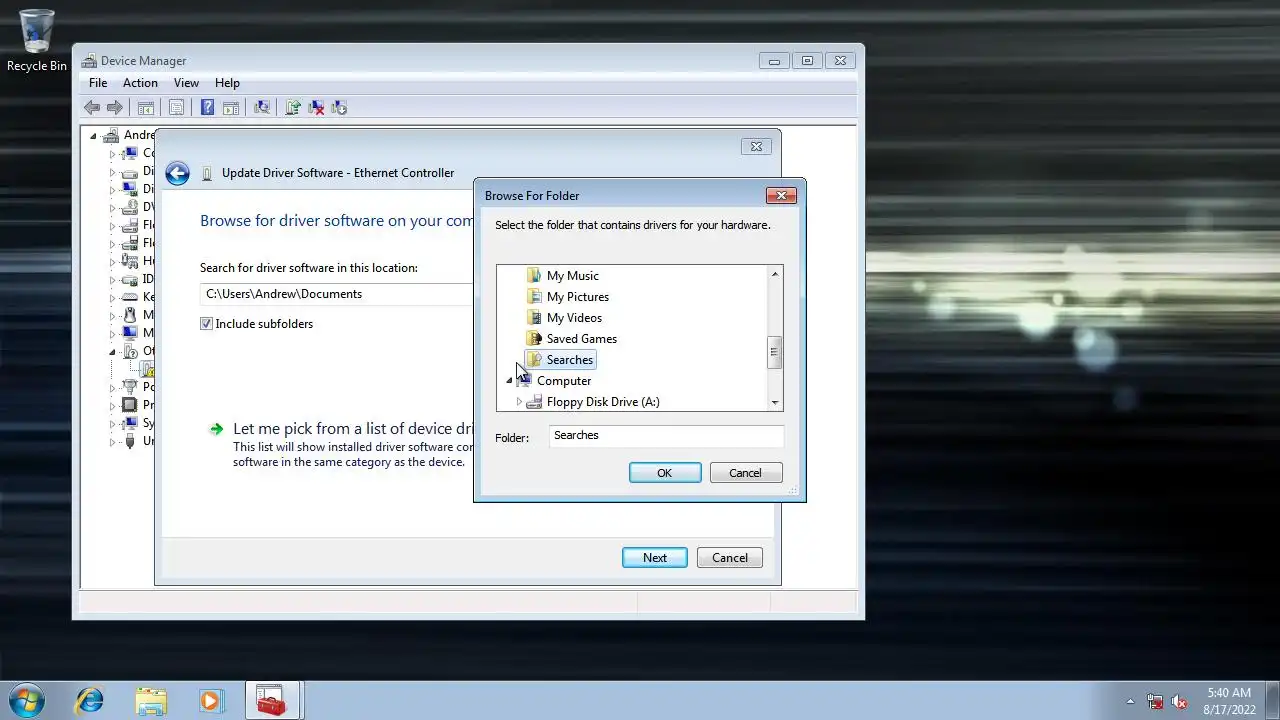Screen dimensions: 1280x720
Task: Show hidden tray icons with the arrow
Action: [1131, 701]
